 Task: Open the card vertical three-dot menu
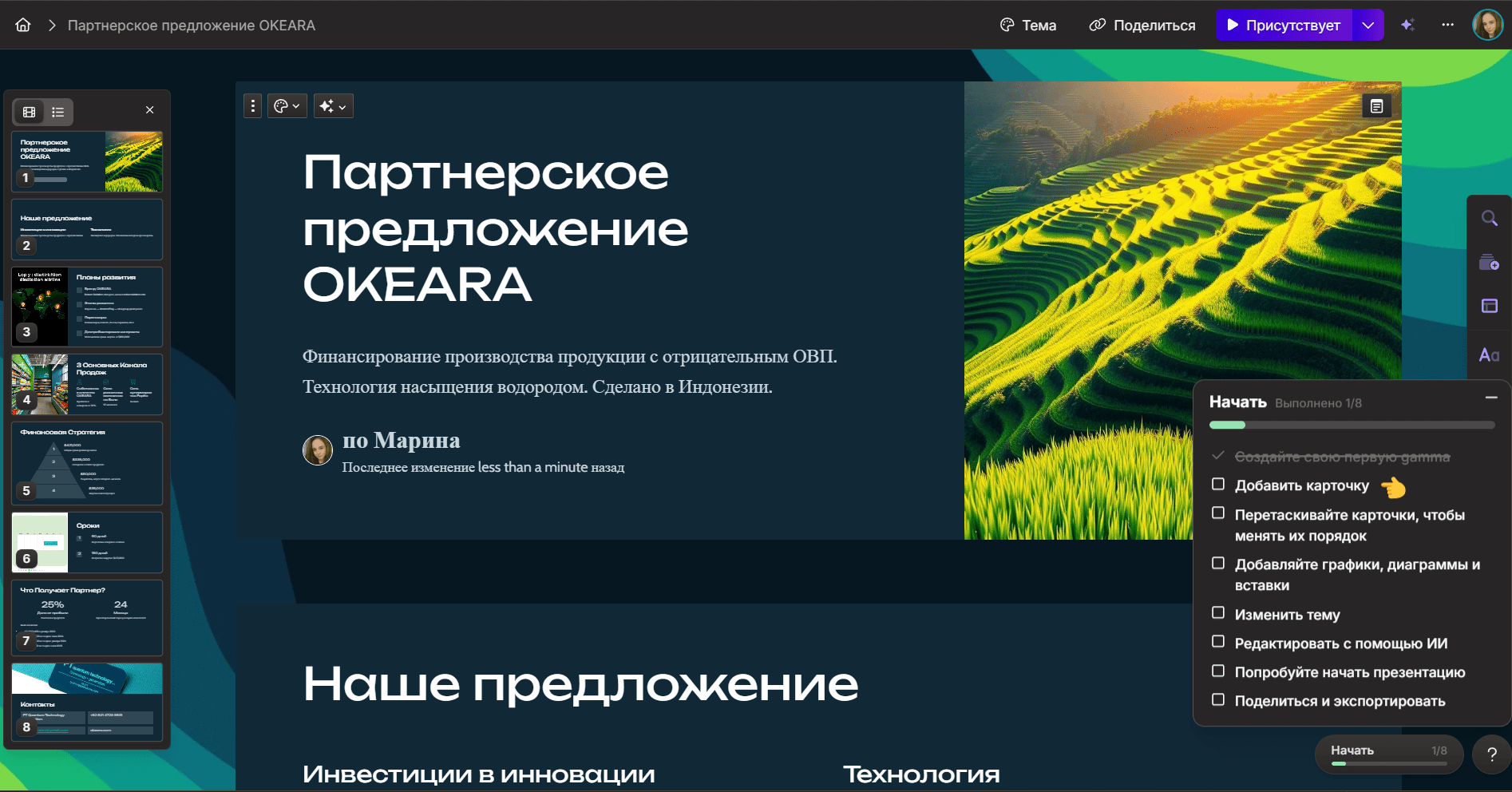(x=253, y=106)
